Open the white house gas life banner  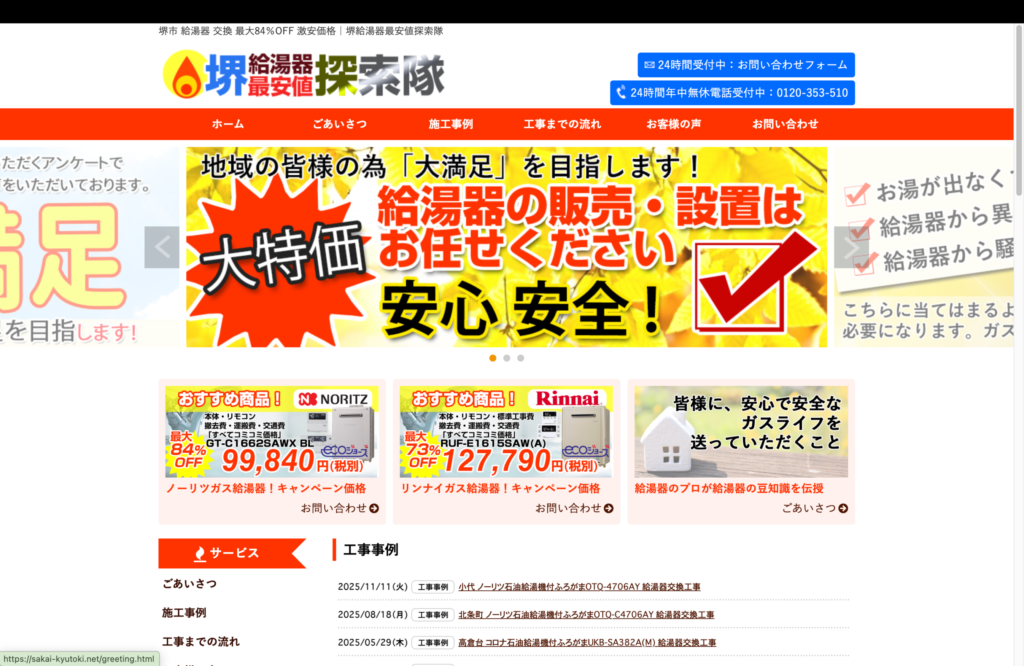pos(741,432)
